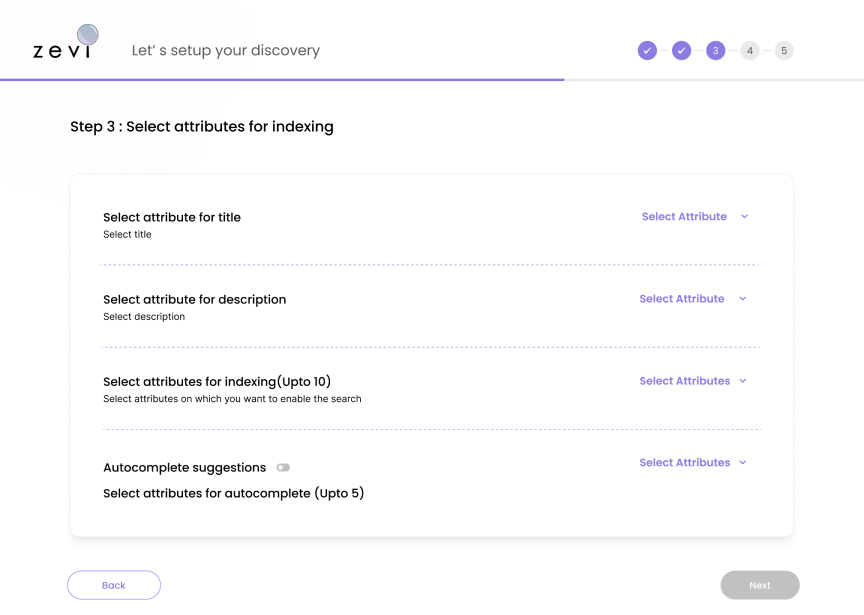Click the Autocomplete suggestions label

185,468
